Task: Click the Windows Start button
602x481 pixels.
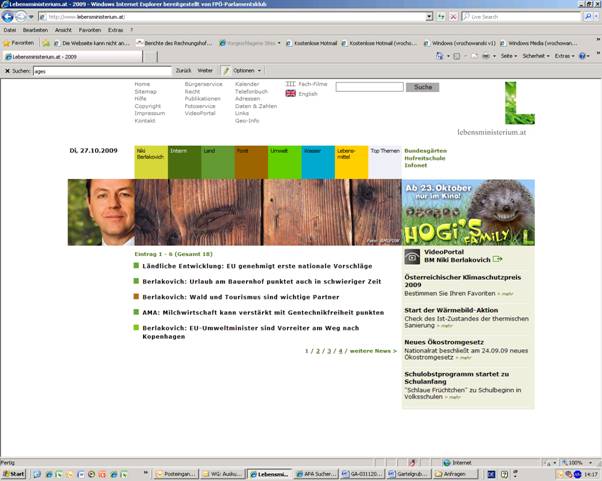Action: (x=13, y=473)
